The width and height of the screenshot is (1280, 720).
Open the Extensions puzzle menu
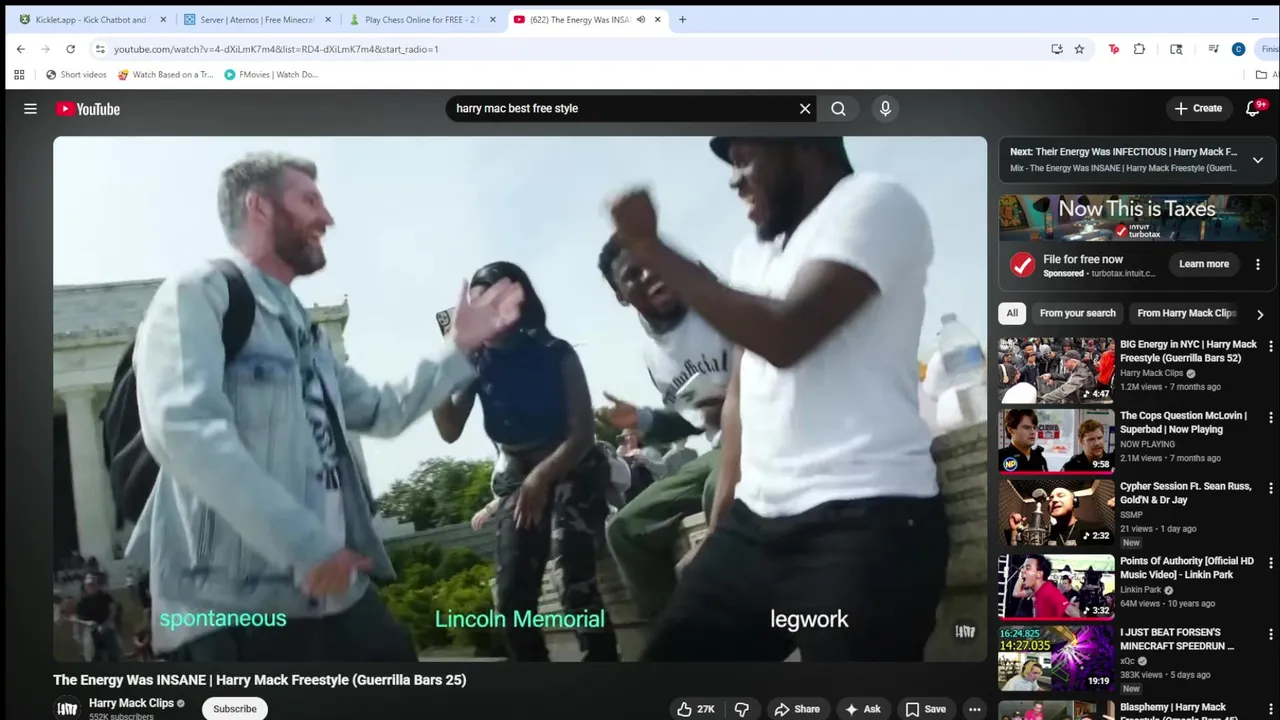click(x=1139, y=49)
